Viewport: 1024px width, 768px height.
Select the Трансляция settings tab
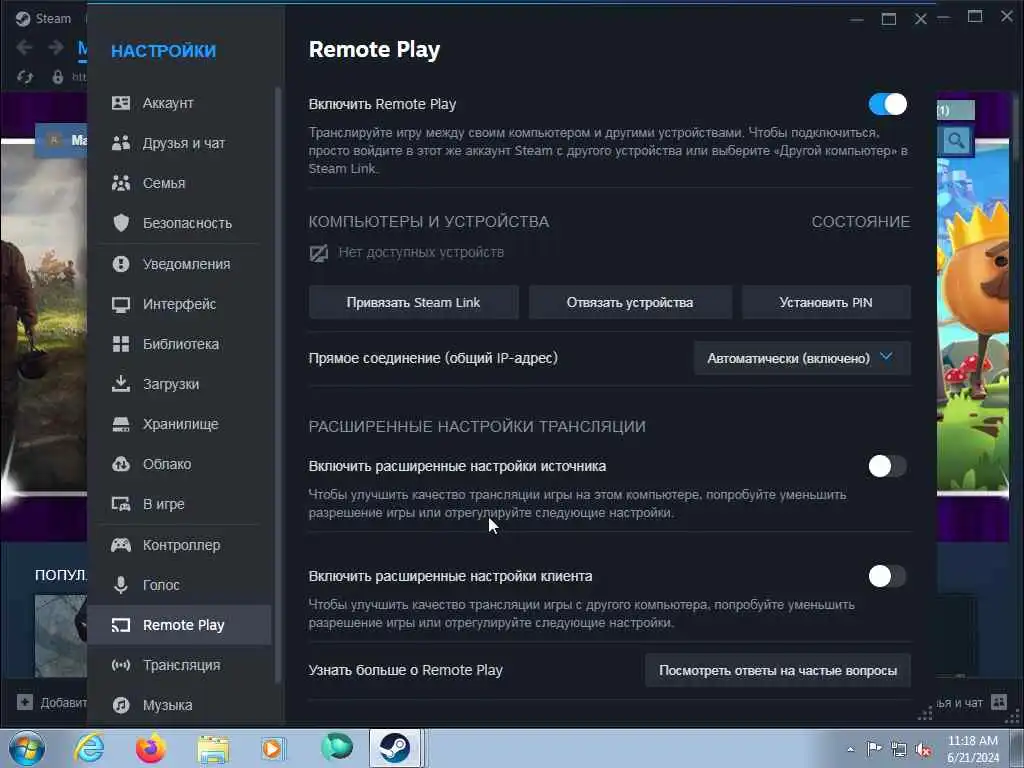tap(180, 665)
